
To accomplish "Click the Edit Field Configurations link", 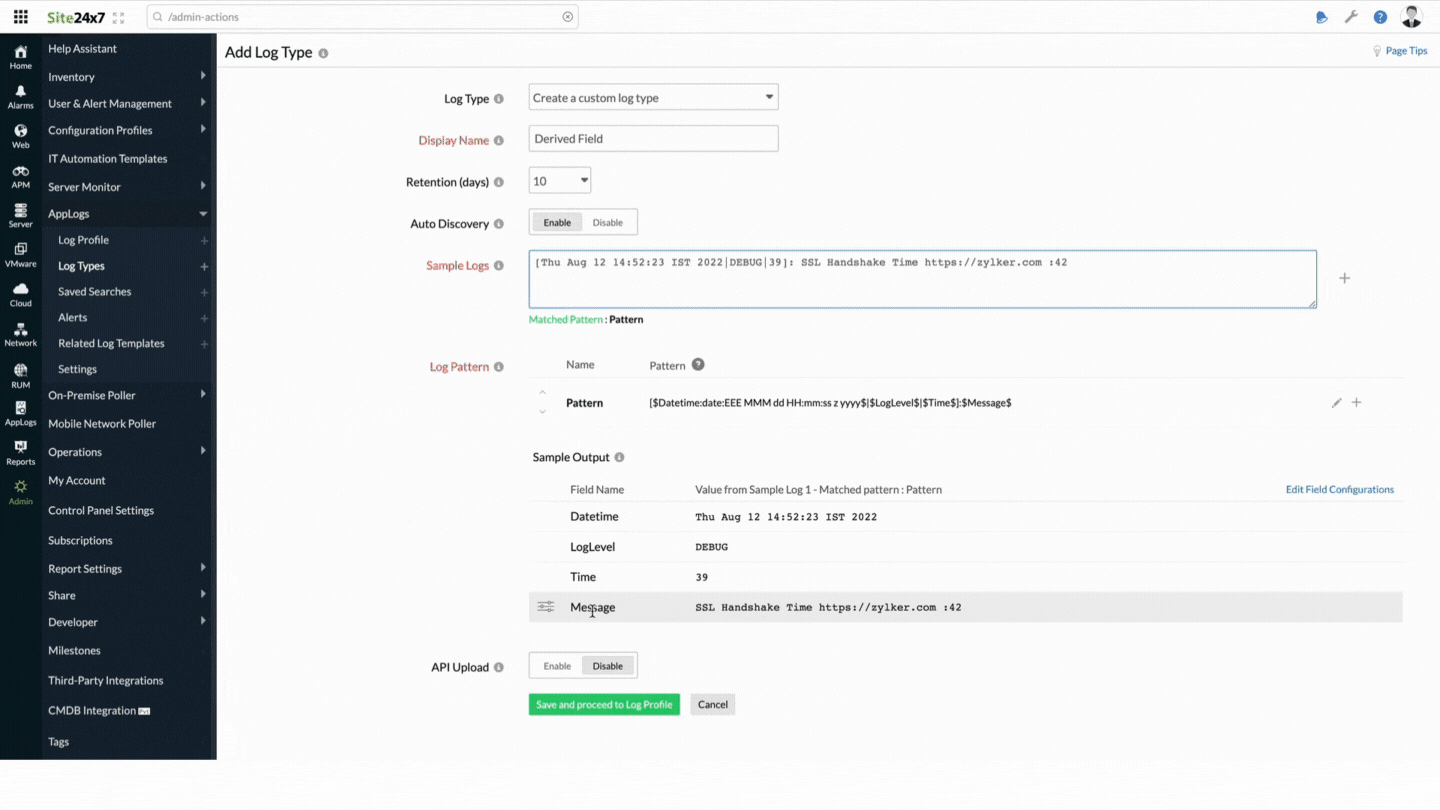I will point(1339,490).
